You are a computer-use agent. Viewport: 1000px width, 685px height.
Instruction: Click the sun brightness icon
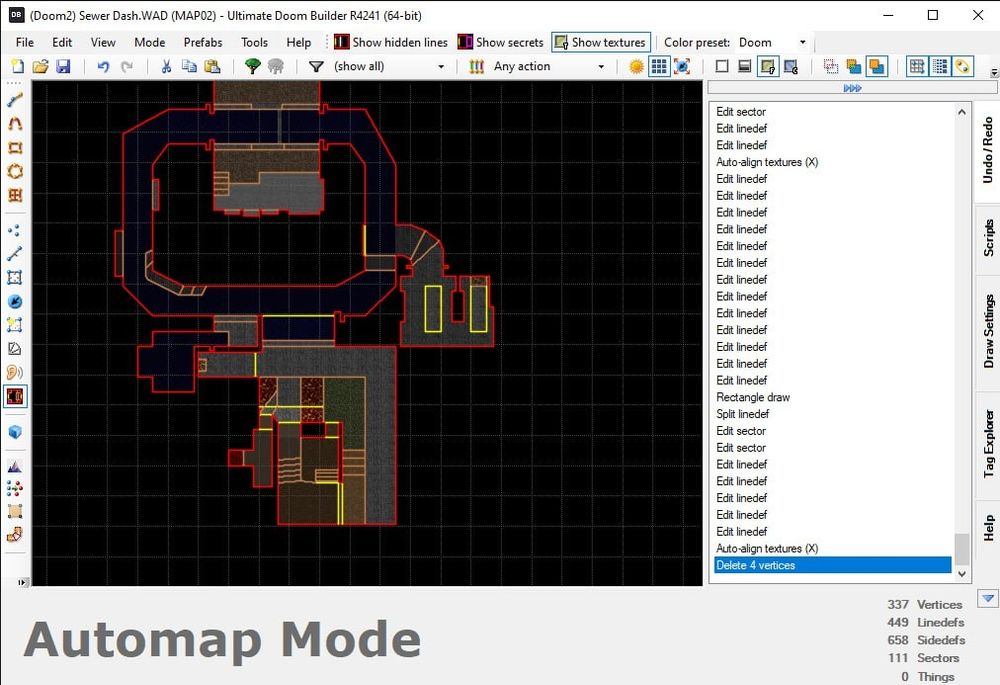tap(636, 66)
